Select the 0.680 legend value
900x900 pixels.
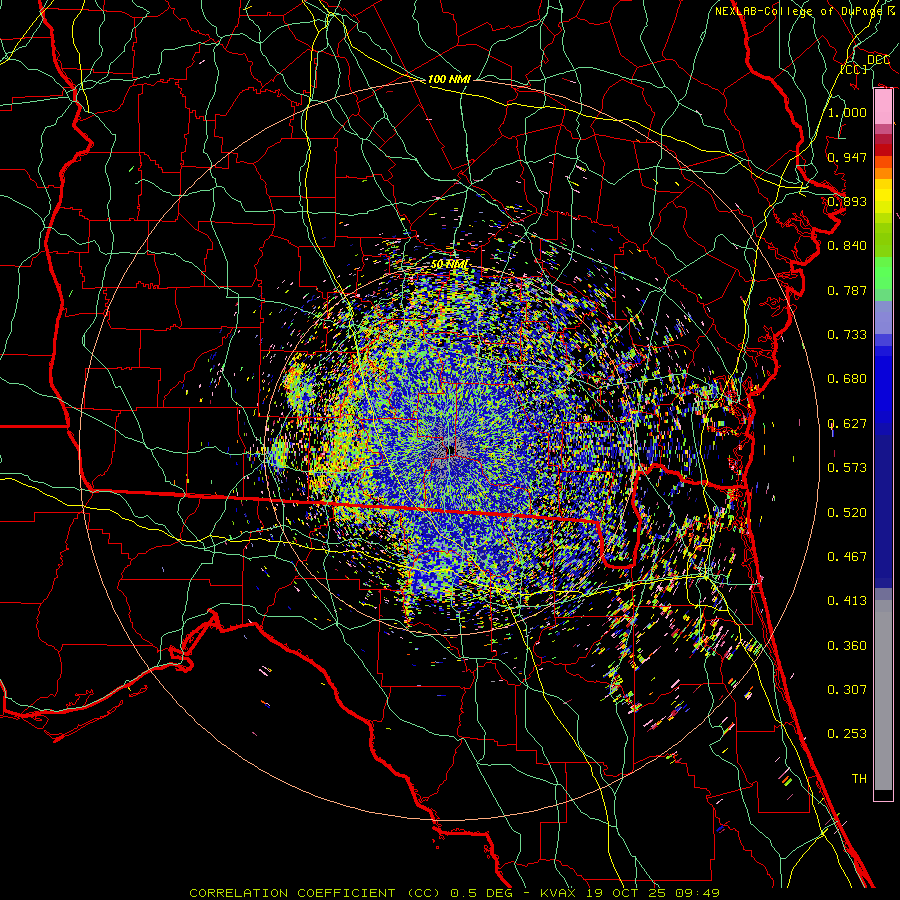847,379
